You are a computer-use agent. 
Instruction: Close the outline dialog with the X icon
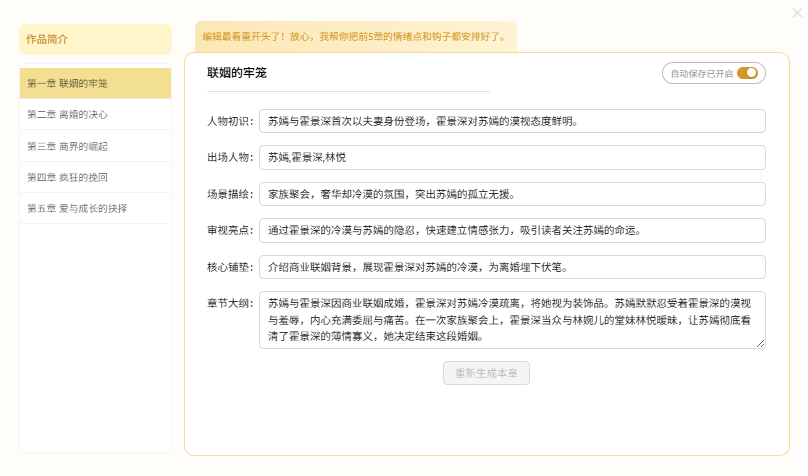pos(797,13)
